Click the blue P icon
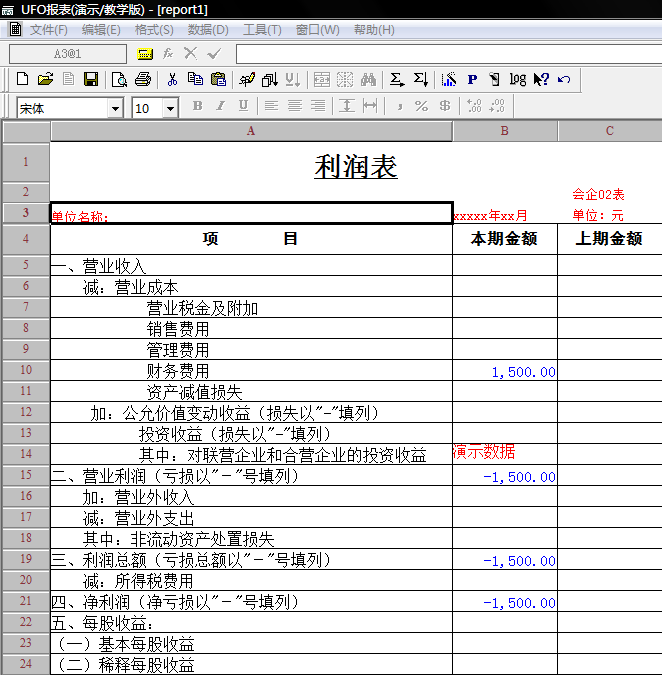This screenshot has height=675, width=662. click(x=472, y=79)
